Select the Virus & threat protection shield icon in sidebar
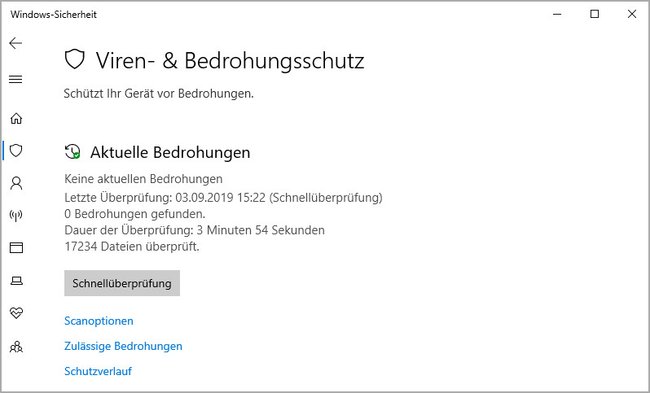The height and width of the screenshot is (393, 650). [x=16, y=150]
